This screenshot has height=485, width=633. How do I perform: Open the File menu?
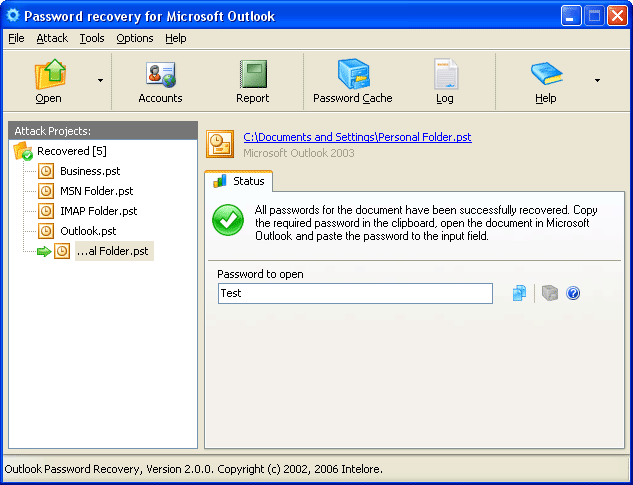[16, 38]
